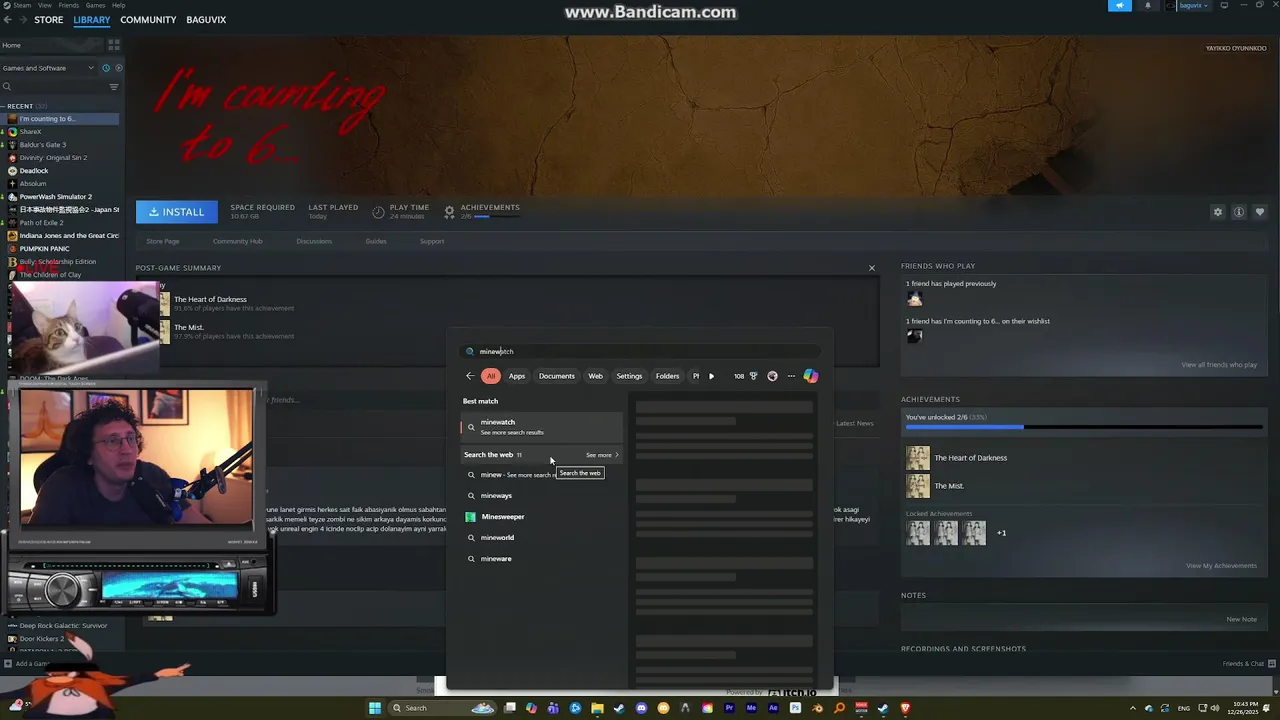The width and height of the screenshot is (1280, 720).
Task: Select the Folders search filter
Action: (x=667, y=376)
